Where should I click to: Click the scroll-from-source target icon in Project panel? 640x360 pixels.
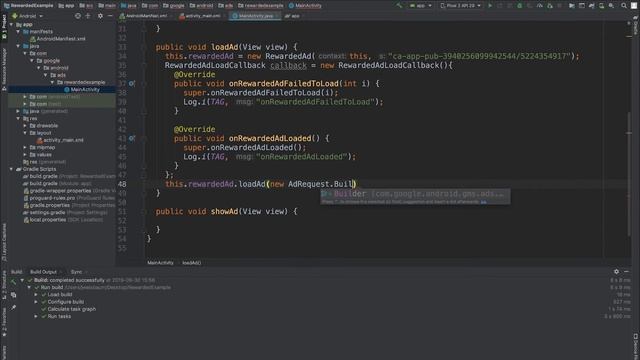[x=78, y=16]
